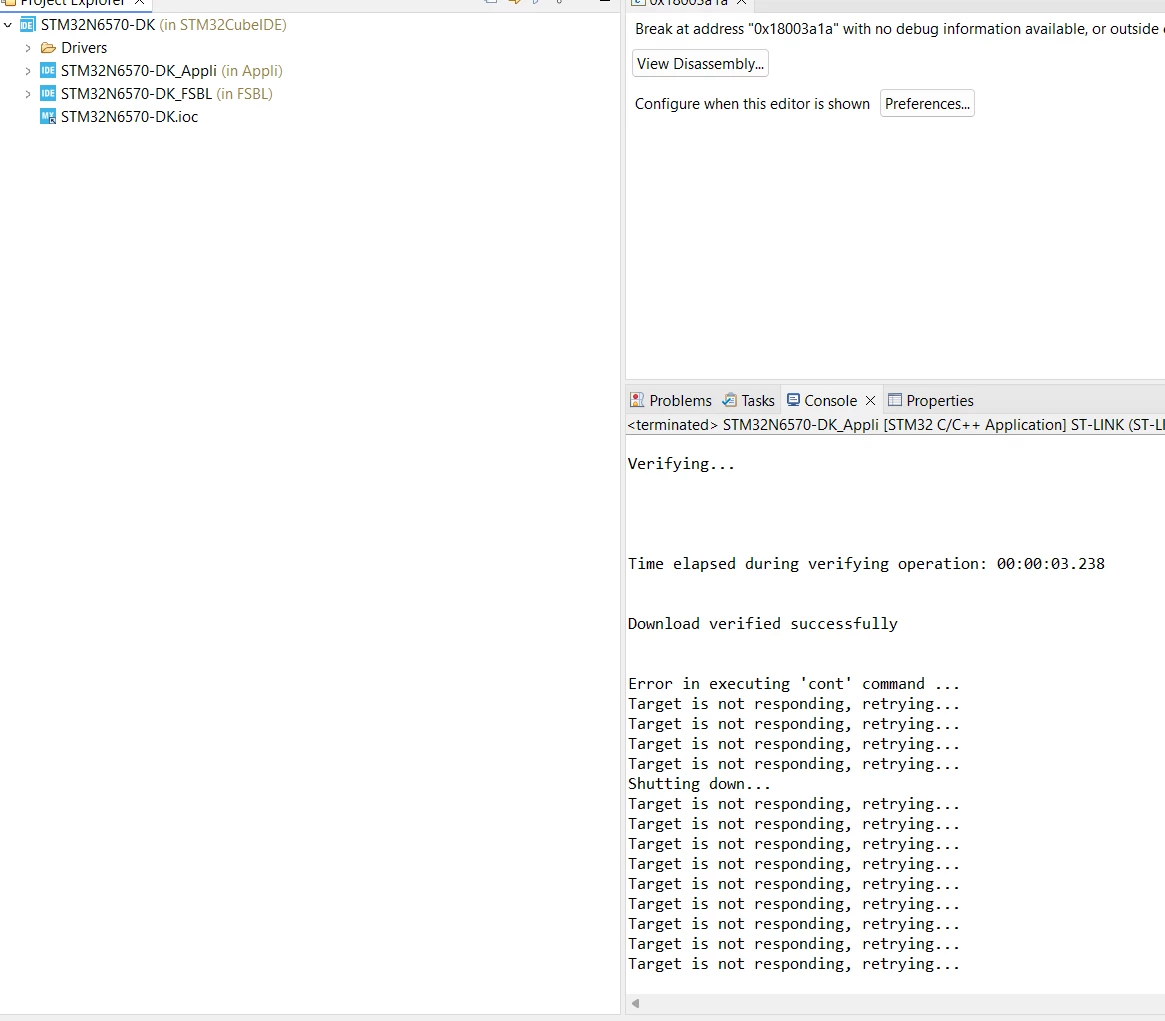The width and height of the screenshot is (1165, 1021).
Task: Expand the Drivers folder
Action: tap(28, 48)
